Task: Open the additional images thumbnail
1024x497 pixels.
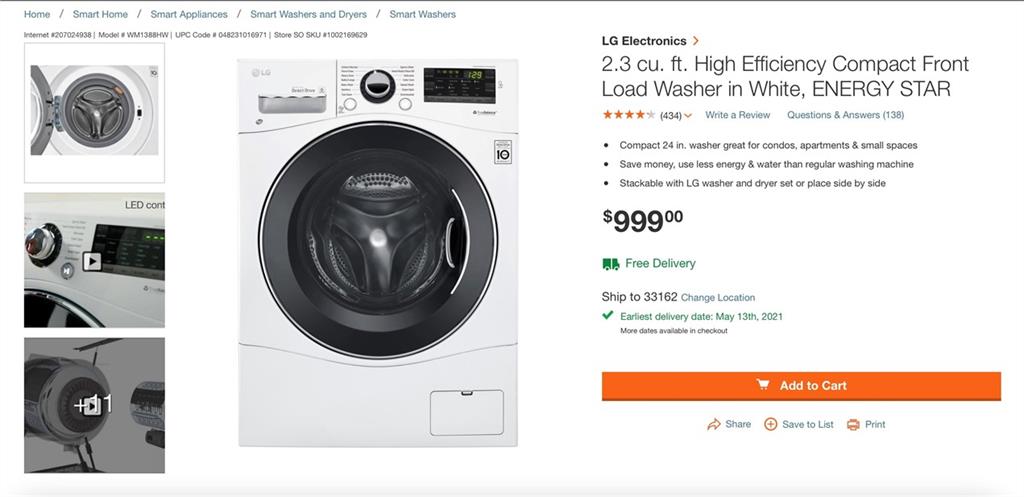Action: (94, 405)
